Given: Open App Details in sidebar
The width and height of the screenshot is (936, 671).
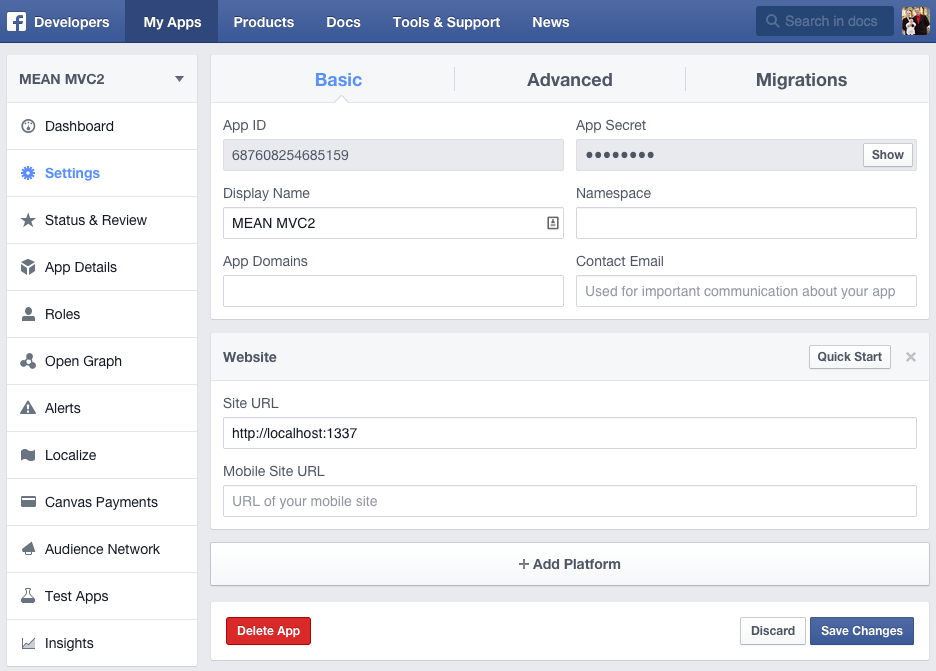Looking at the screenshot, I should (102, 267).
